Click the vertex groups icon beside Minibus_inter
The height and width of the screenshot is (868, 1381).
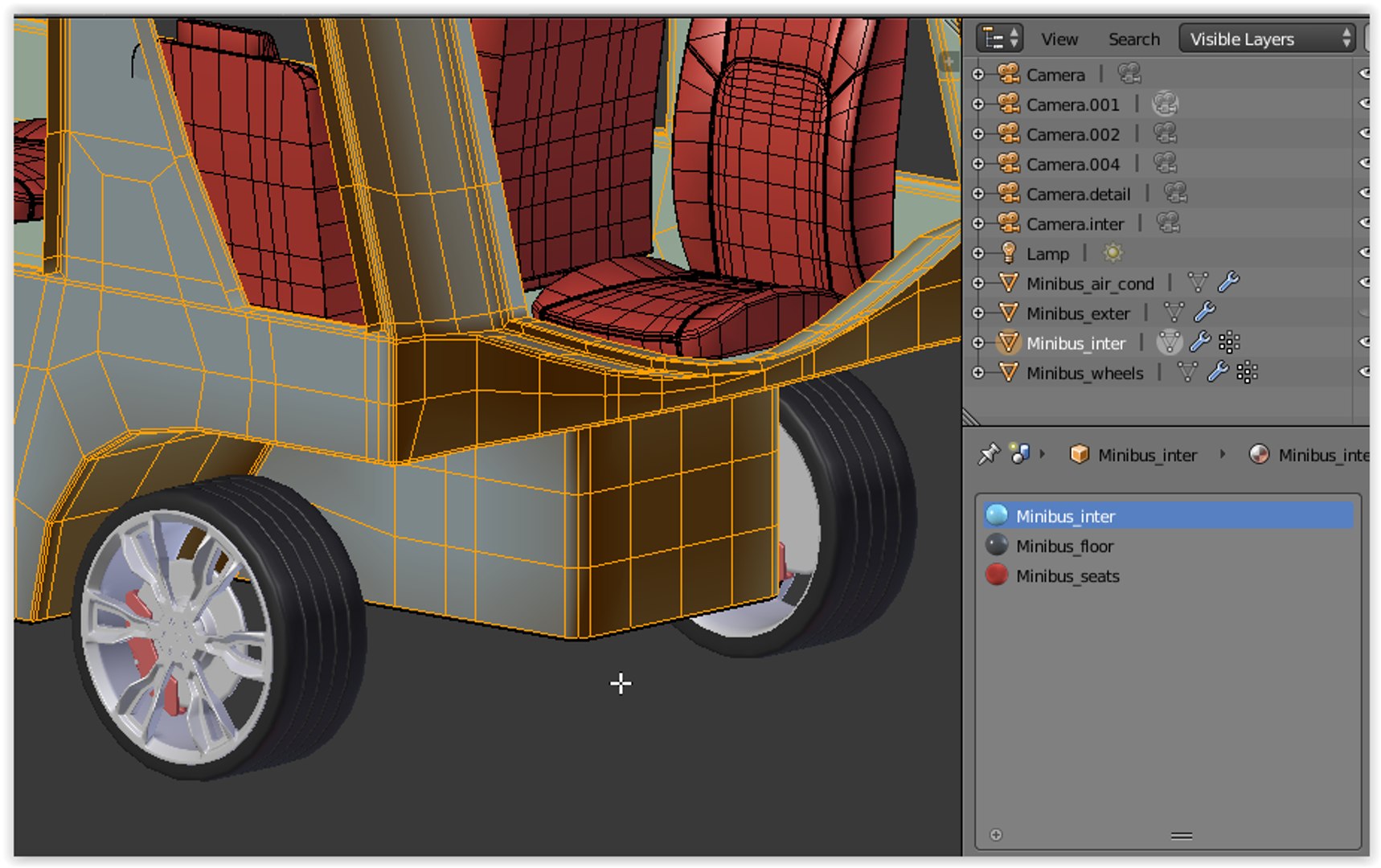pos(1229,343)
